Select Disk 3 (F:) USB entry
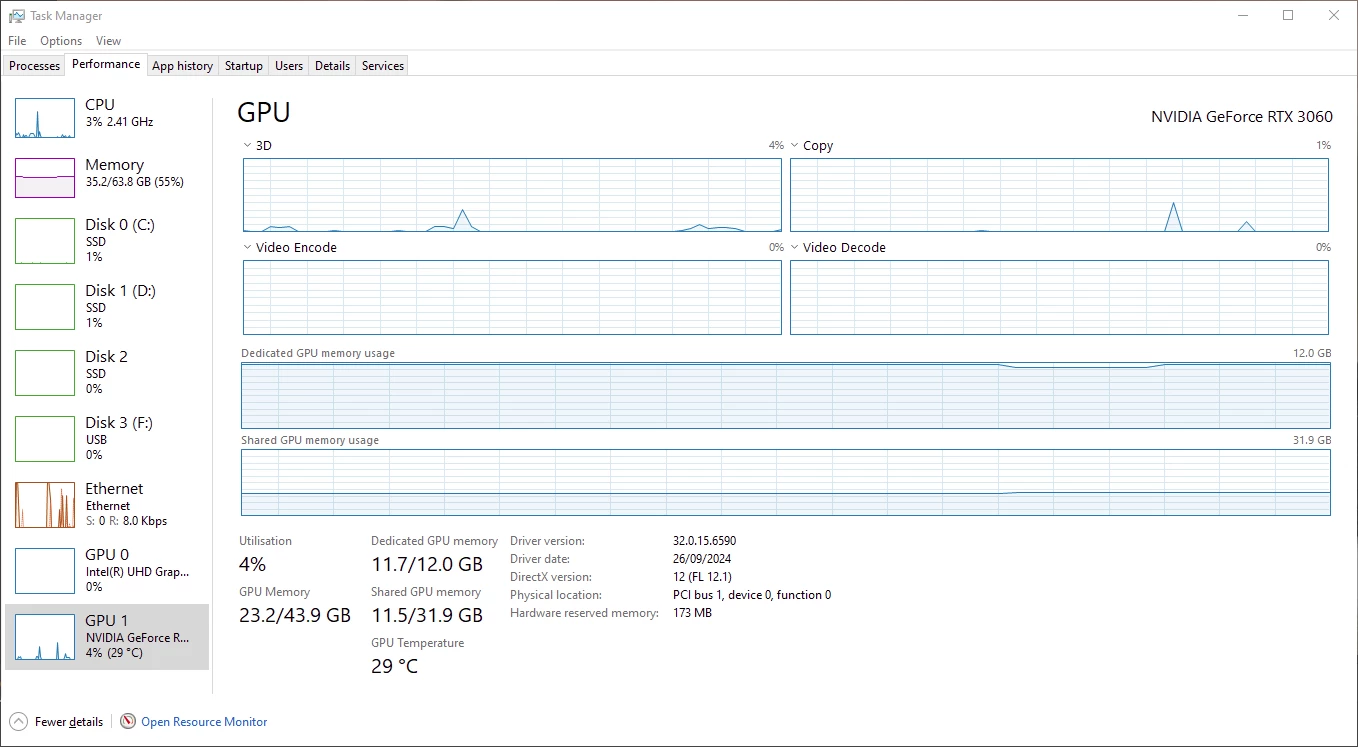This screenshot has width=1358, height=747. (107, 438)
